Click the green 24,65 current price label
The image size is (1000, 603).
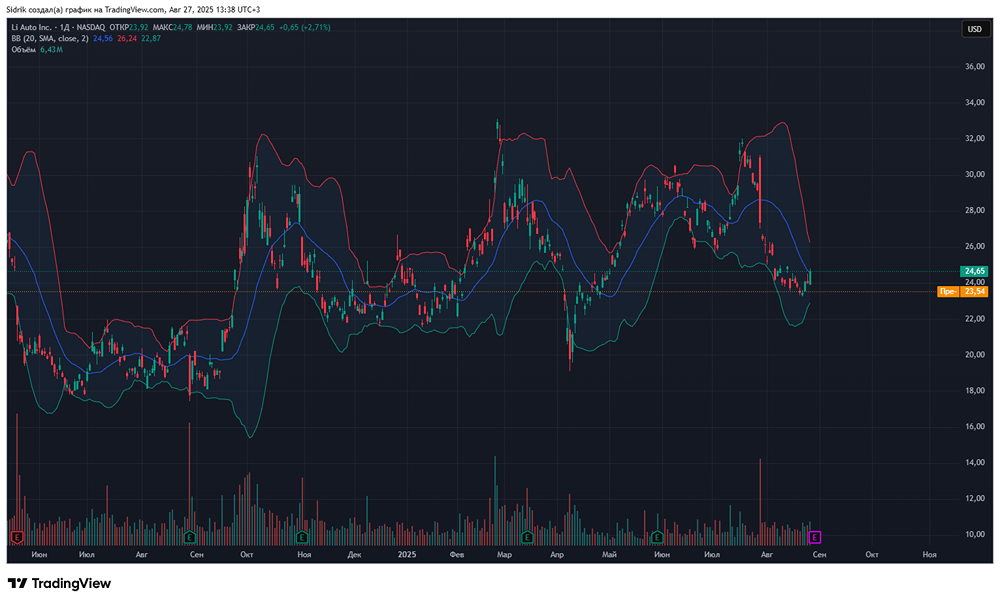[x=973, y=271]
